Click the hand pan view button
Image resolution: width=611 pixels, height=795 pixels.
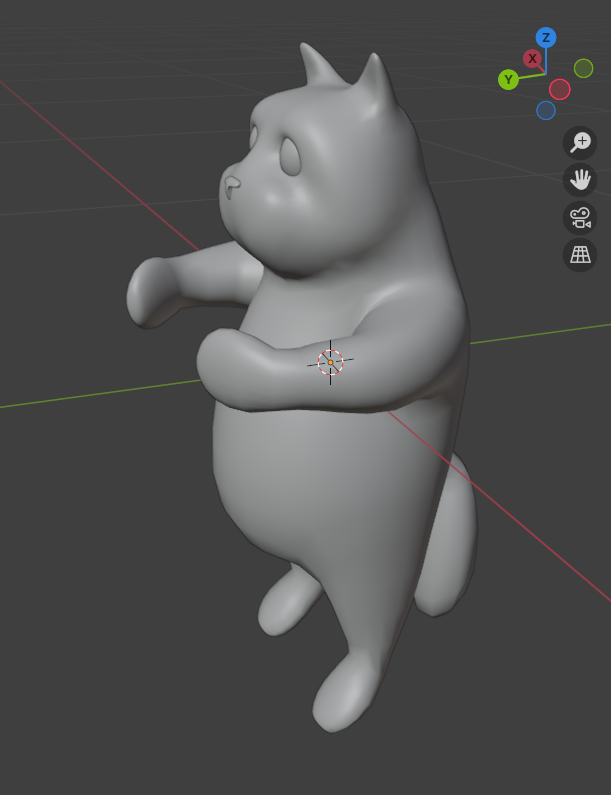580,180
